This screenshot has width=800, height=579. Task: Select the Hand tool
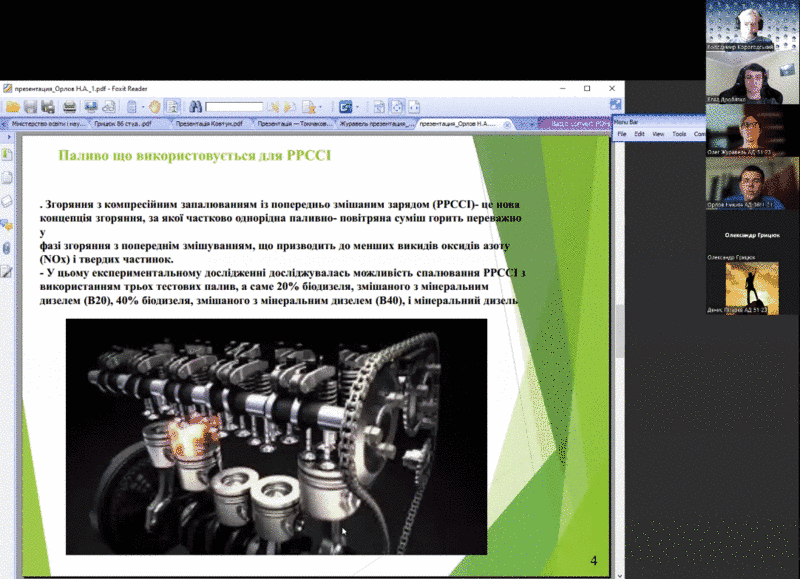(x=155, y=107)
